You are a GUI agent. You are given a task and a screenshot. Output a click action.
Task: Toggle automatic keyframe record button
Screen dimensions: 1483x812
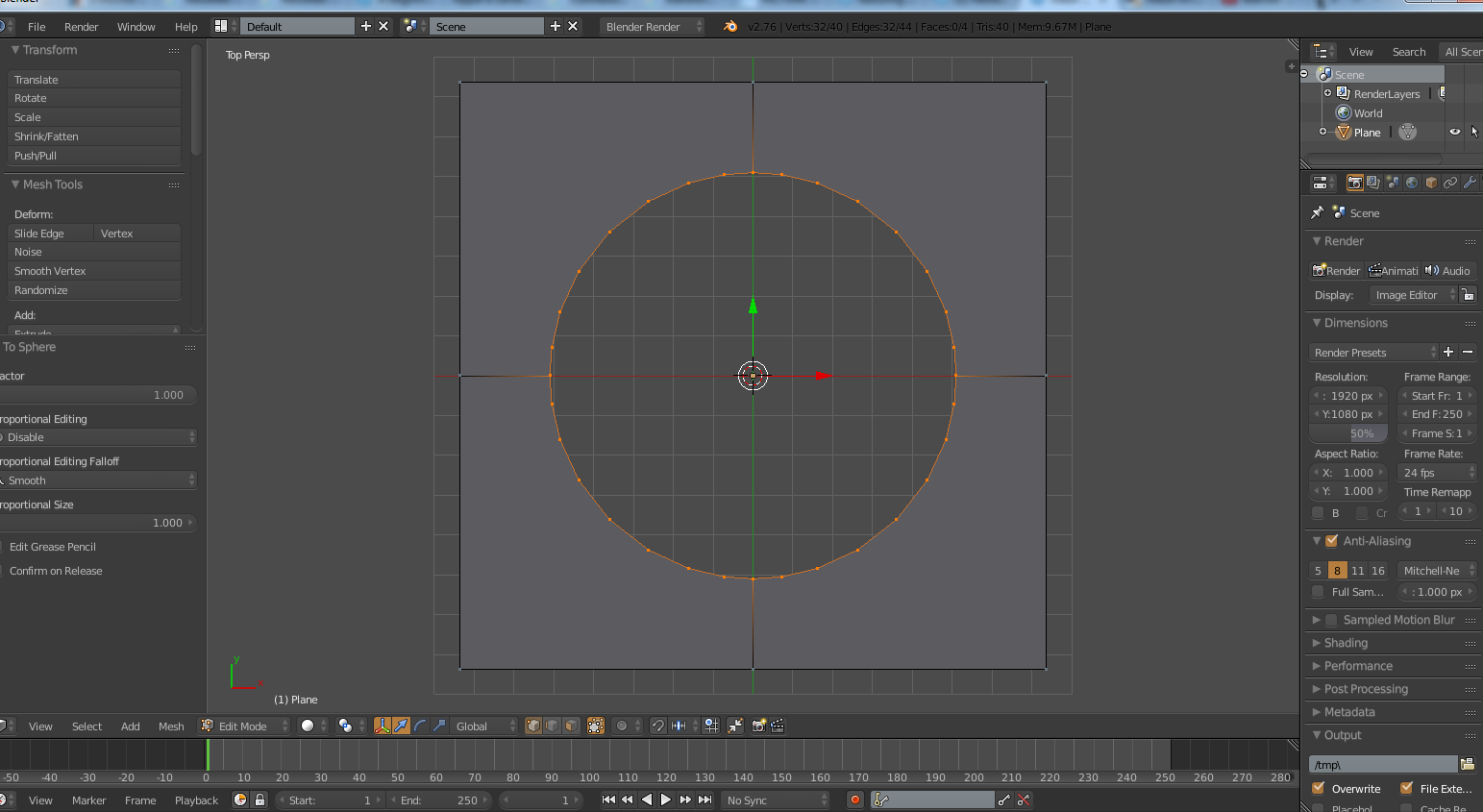(x=854, y=800)
